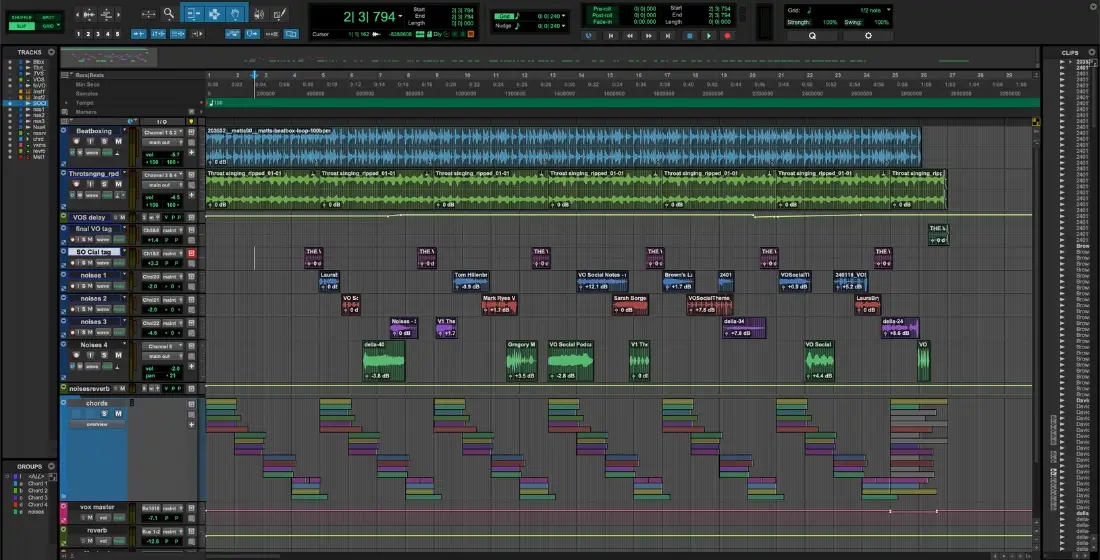
Task: Click the Stop transport button
Action: coord(689,35)
